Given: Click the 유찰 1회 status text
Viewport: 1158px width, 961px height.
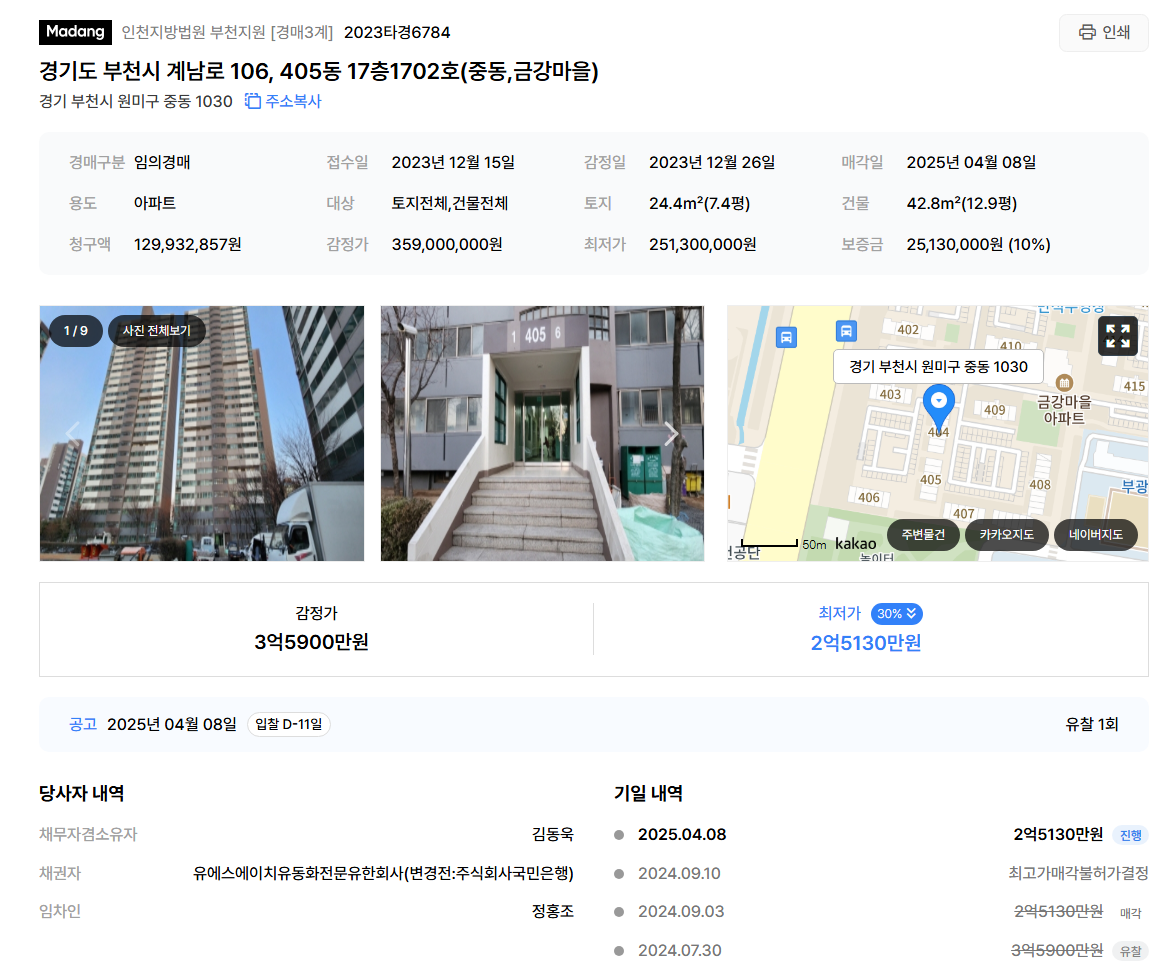Looking at the screenshot, I should click(x=1092, y=725).
